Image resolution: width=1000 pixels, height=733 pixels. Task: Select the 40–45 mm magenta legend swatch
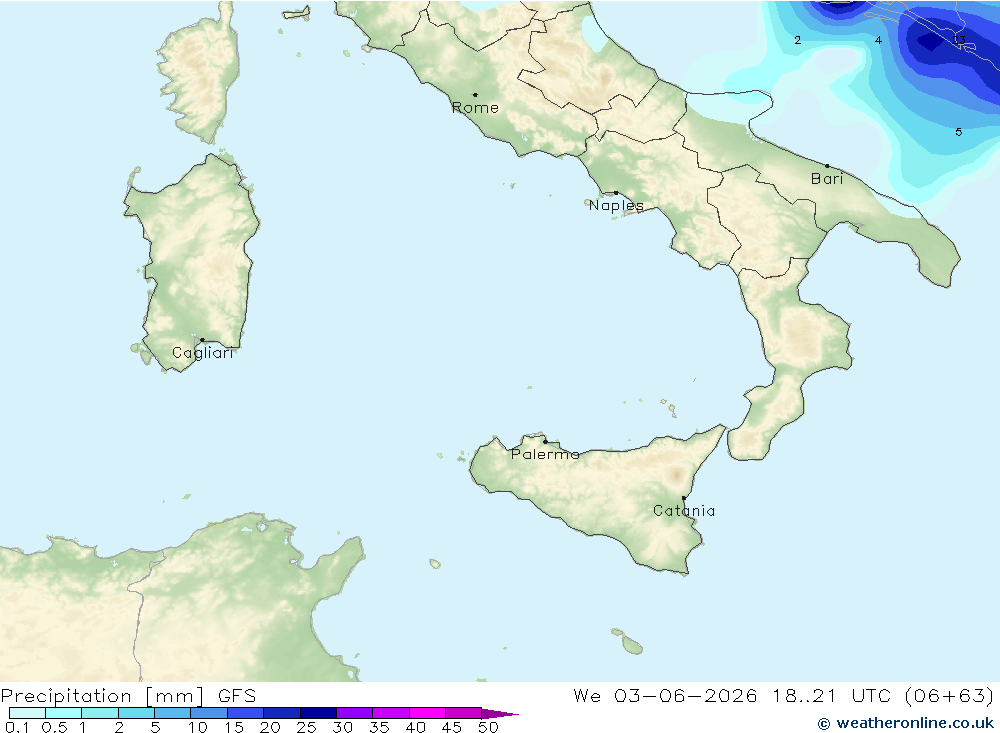tap(427, 713)
